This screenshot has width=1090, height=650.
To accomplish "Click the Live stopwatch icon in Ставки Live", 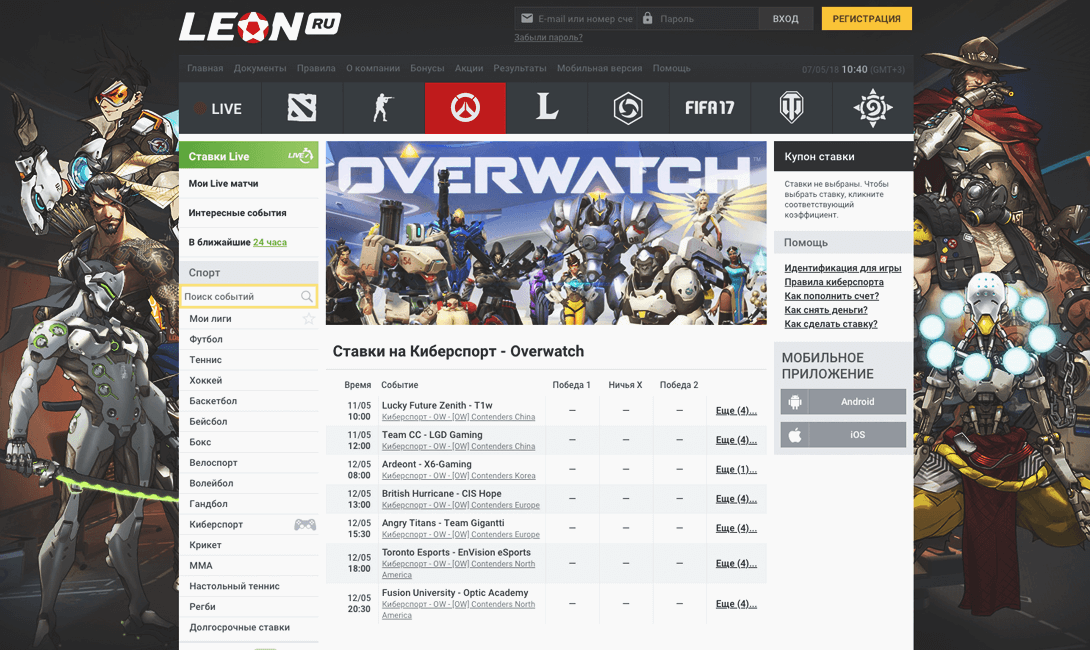I will coord(301,156).
